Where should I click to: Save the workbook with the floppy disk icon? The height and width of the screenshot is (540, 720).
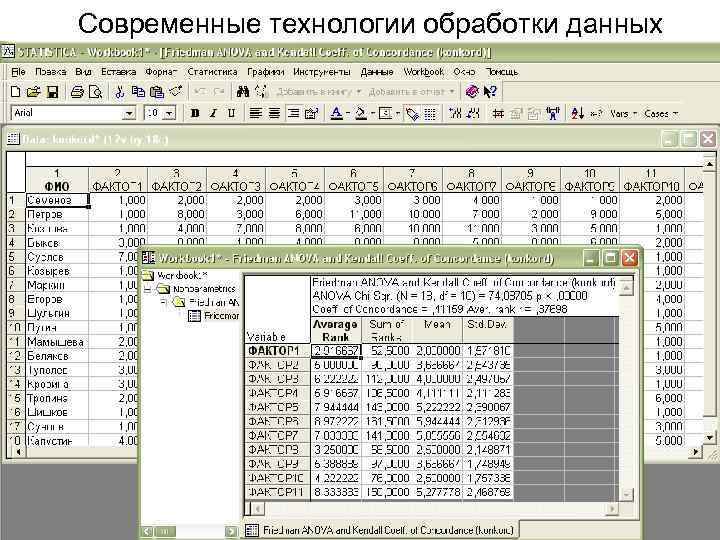pyautogui.click(x=52, y=92)
